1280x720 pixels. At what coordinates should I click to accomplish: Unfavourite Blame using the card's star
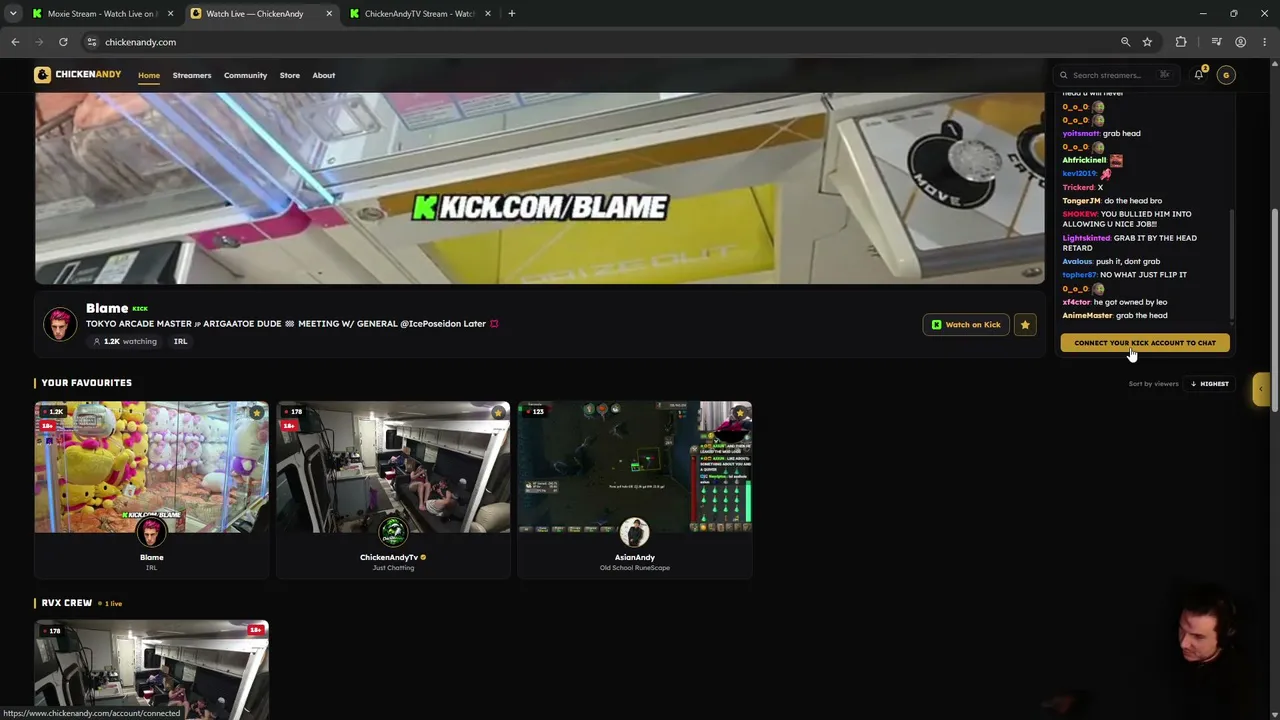tap(257, 412)
